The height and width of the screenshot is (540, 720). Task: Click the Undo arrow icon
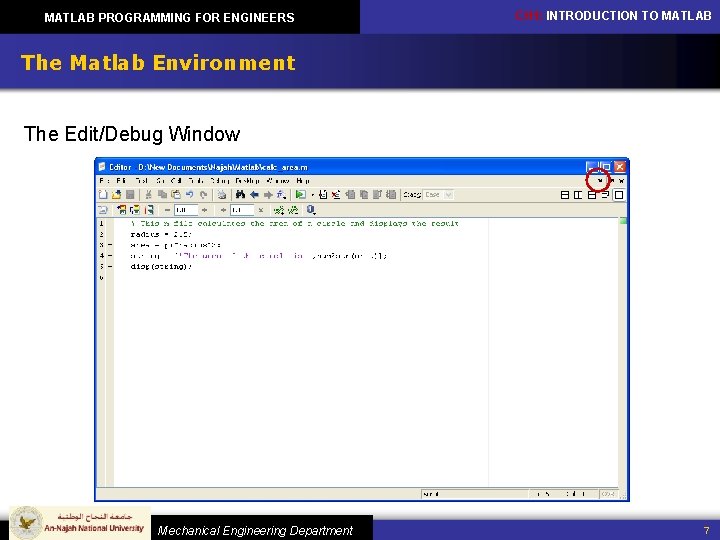click(x=189, y=195)
